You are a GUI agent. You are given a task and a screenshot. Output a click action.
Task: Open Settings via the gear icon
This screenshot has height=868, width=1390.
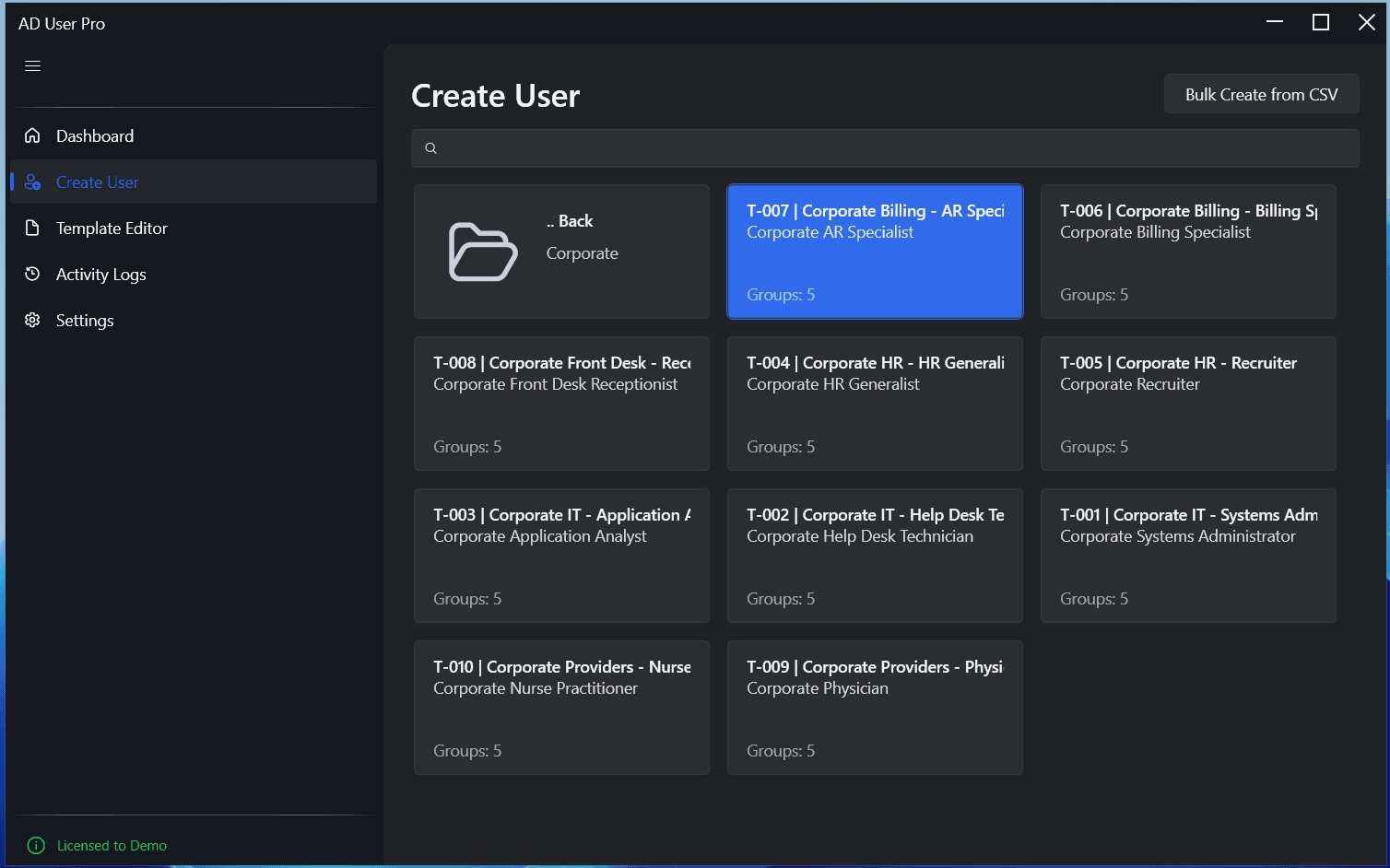(32, 320)
